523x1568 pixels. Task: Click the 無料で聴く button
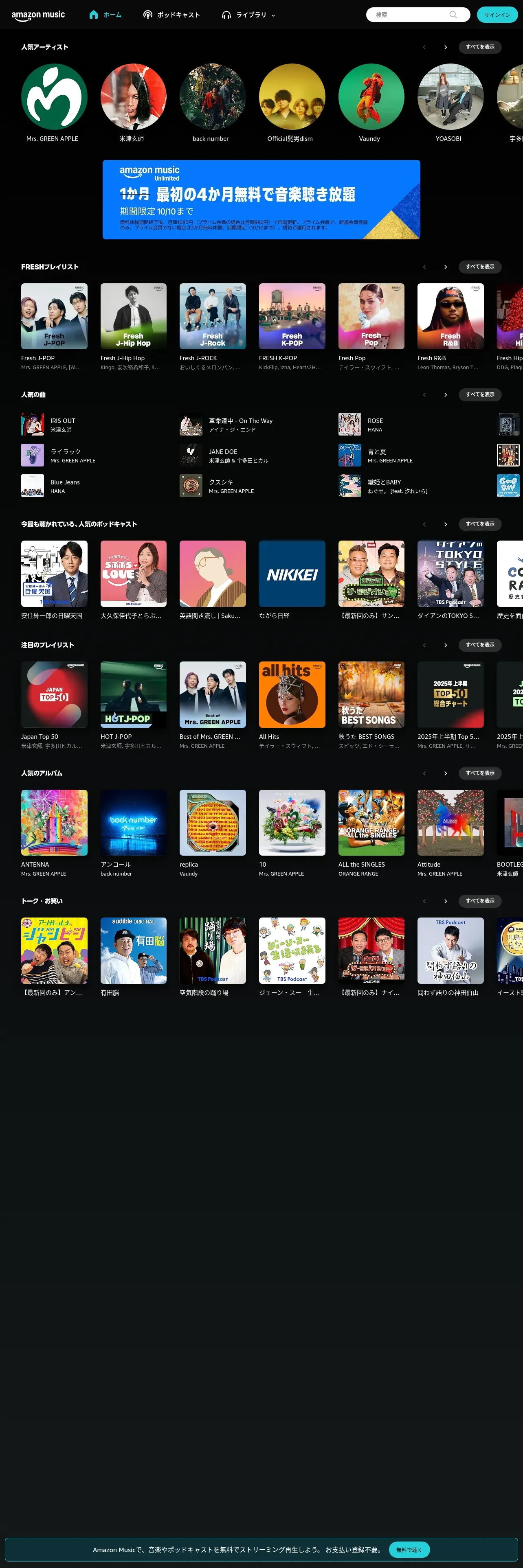click(x=409, y=1549)
